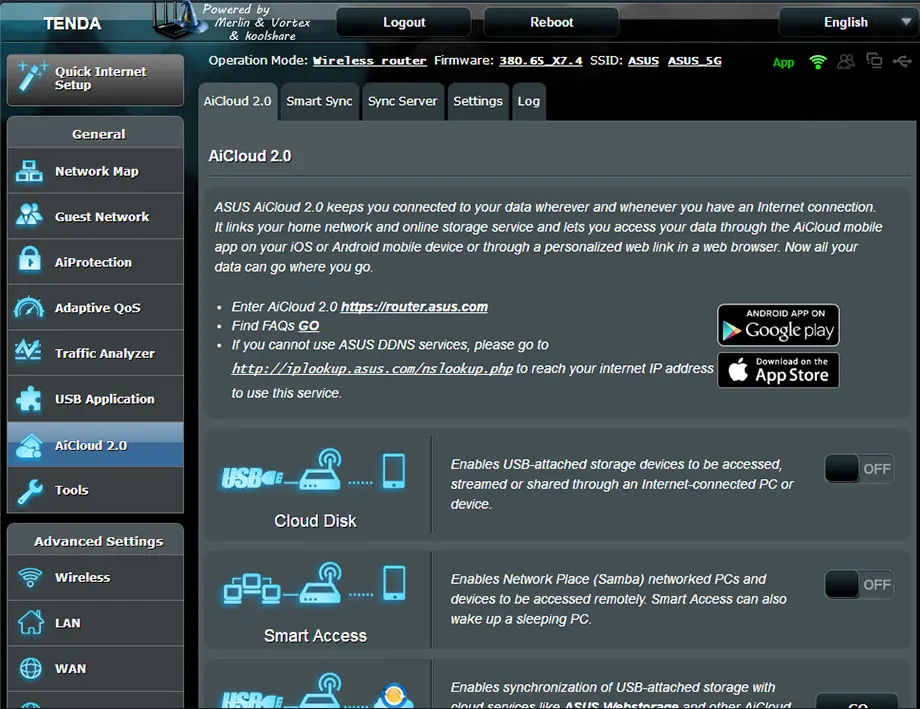Click the green WiFi status icon

pos(817,62)
